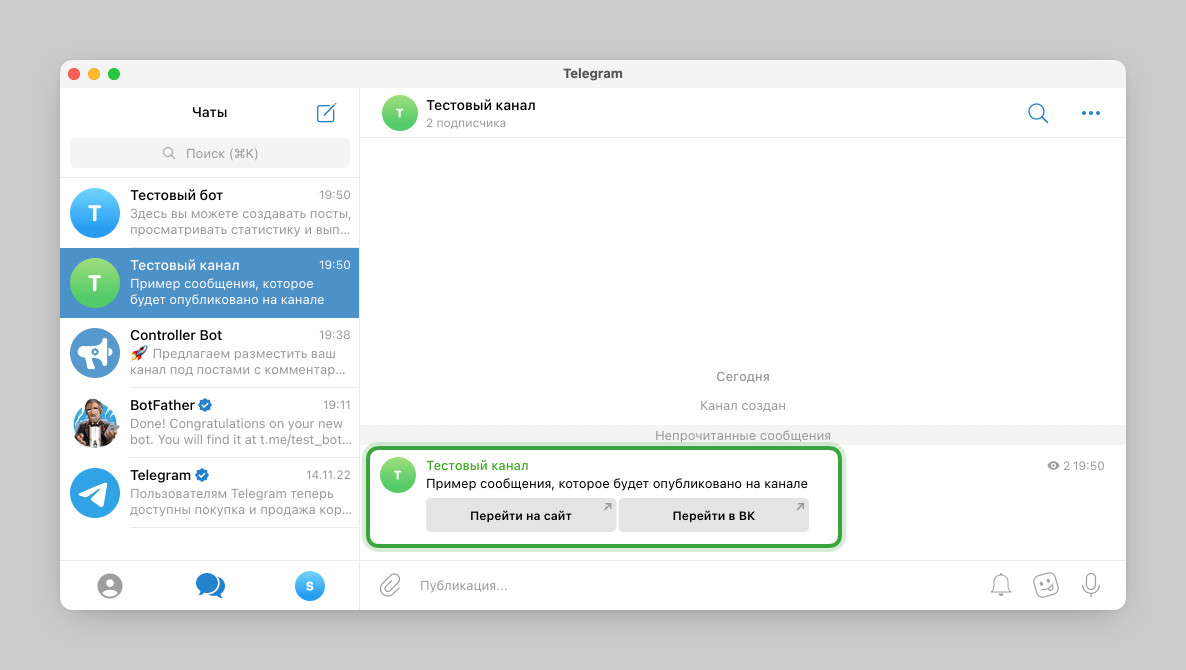Click the eye view counter on the message
The image size is (1186, 670).
[x=1052, y=465]
